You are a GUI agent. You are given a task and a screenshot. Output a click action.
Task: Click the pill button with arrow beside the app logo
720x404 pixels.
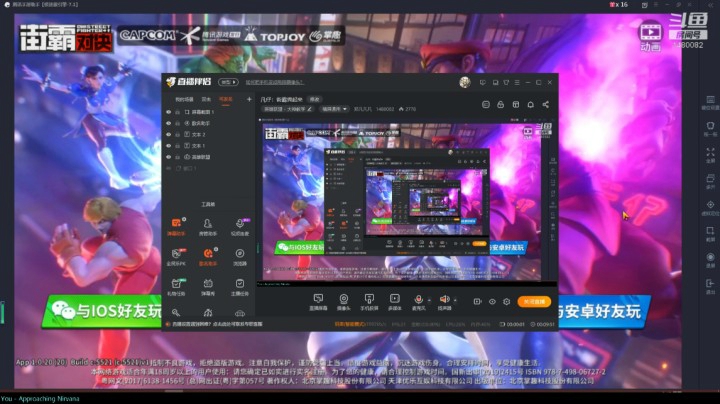pos(228,82)
